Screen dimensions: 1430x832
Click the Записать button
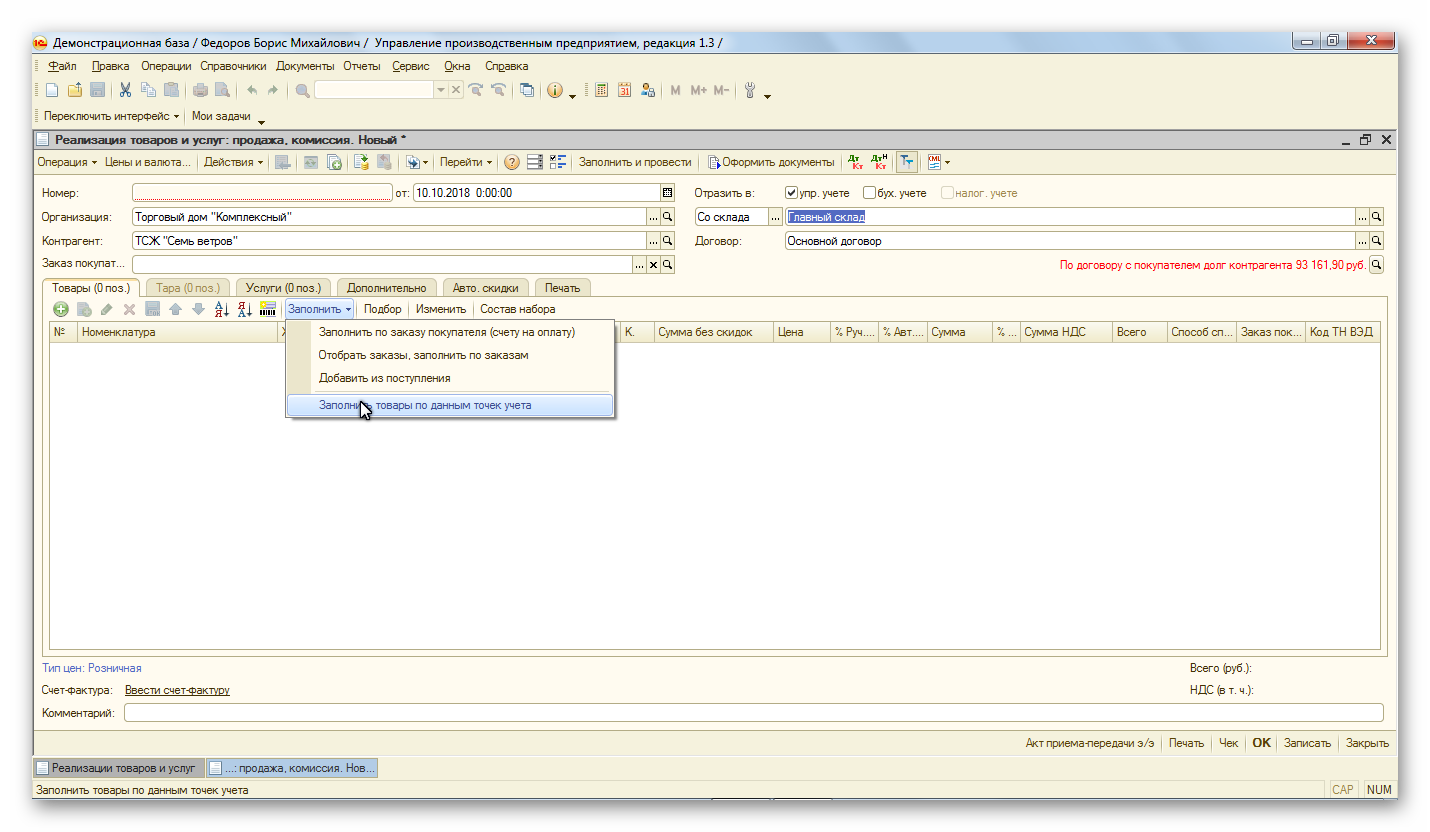[x=1307, y=743]
